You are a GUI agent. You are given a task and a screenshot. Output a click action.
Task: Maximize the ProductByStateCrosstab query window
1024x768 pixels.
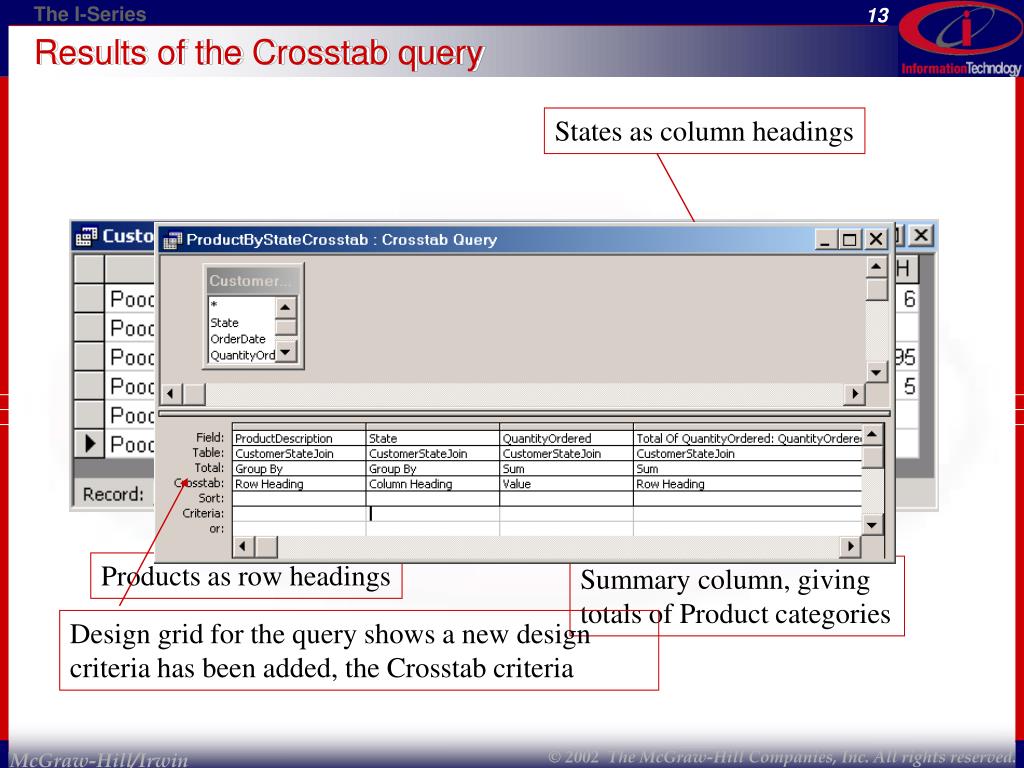[849, 240]
